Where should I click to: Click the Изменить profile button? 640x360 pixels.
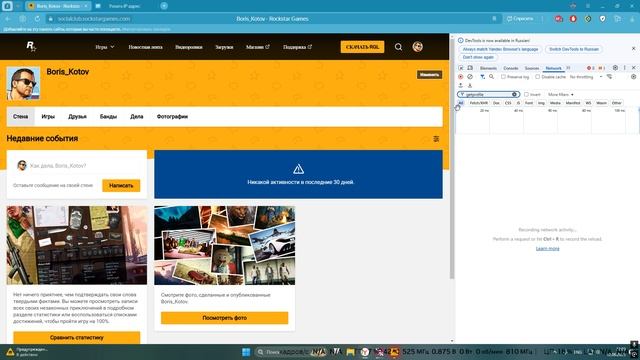coord(429,75)
